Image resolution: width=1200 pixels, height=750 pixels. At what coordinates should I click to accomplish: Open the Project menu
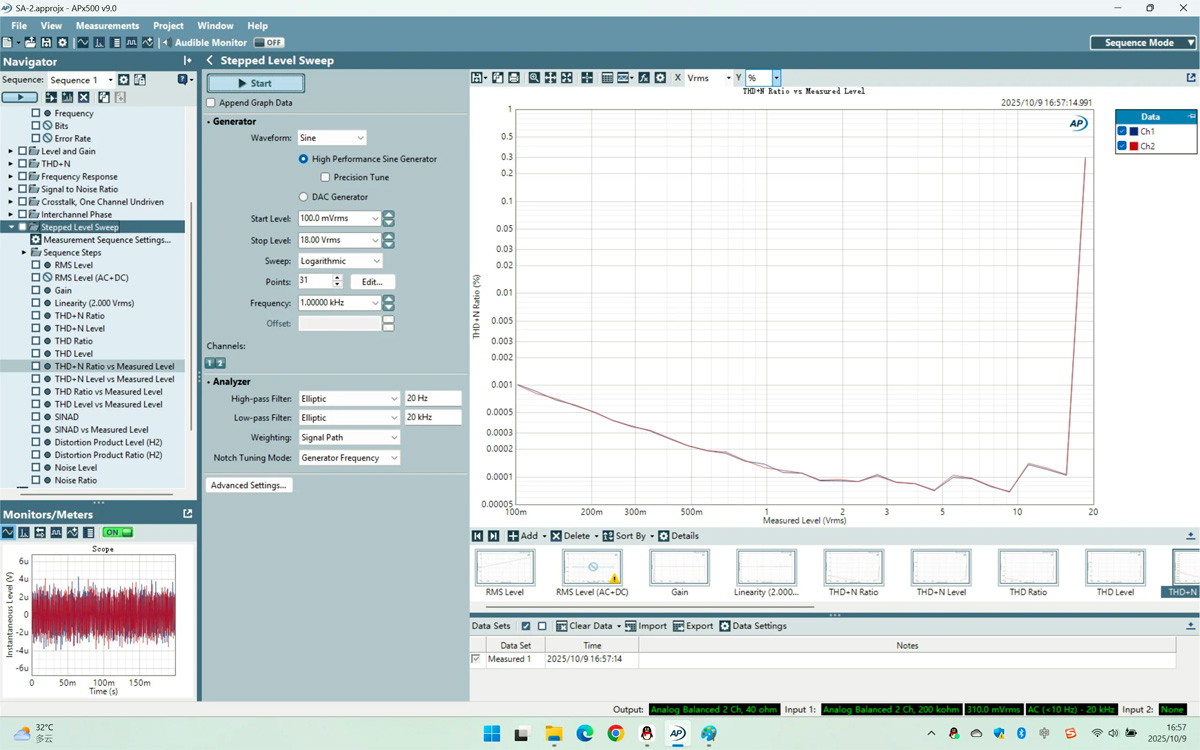pos(168,25)
